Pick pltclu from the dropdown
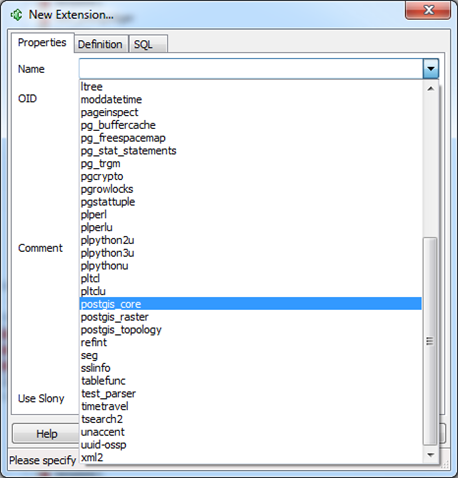458x478 pixels. tap(251, 291)
